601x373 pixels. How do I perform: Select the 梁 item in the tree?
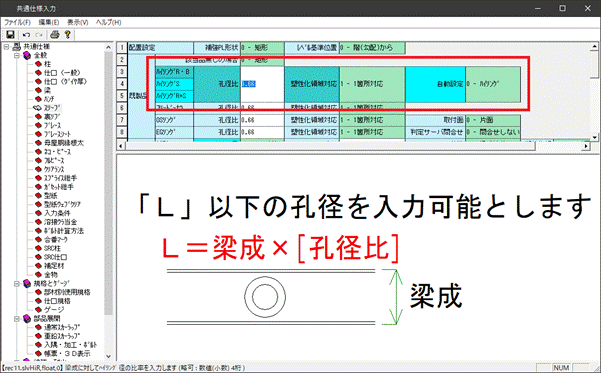[48, 90]
